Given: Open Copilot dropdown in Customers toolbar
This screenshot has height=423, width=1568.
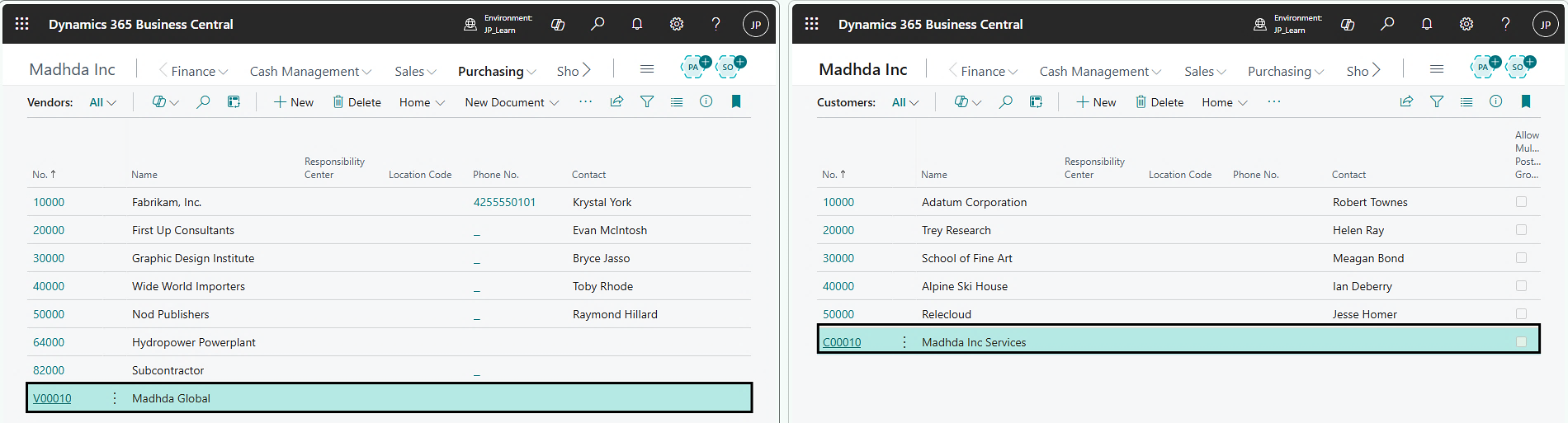Looking at the screenshot, I should (x=967, y=102).
